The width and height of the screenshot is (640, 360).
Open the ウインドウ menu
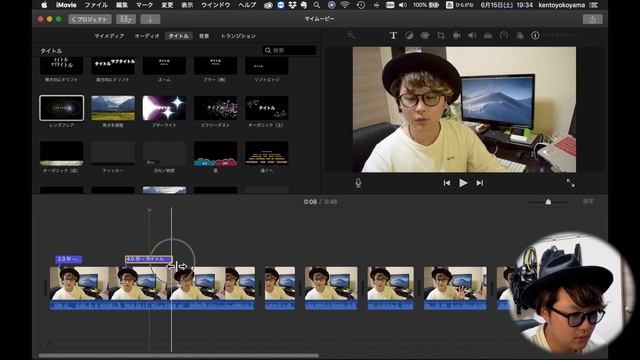215,5
